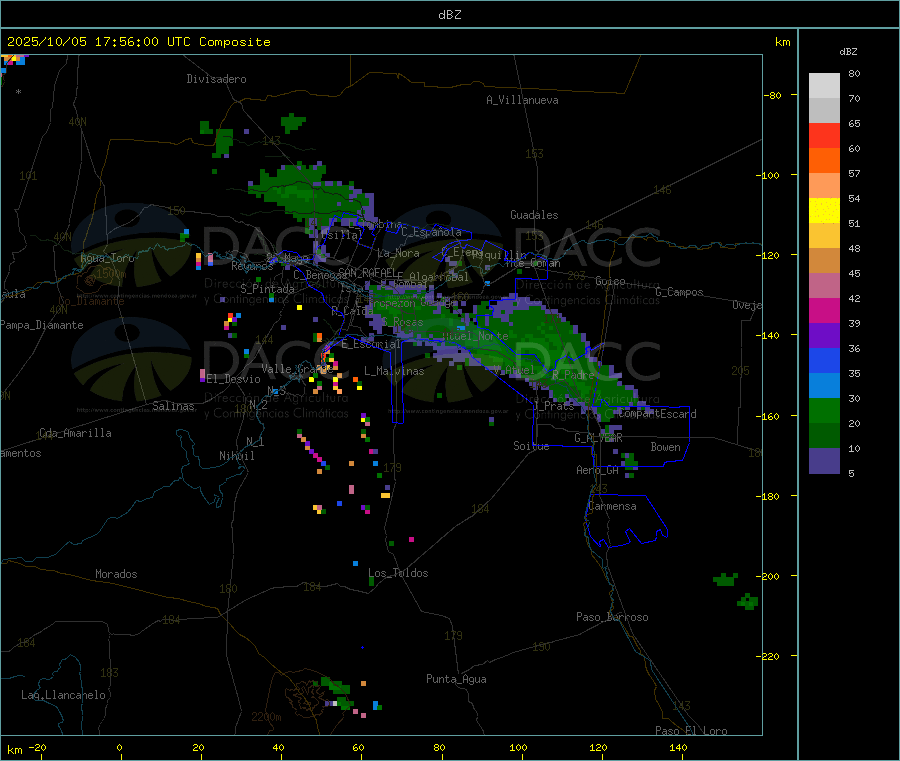Click the Bowen label
The height and width of the screenshot is (761, 900).
[665, 446]
